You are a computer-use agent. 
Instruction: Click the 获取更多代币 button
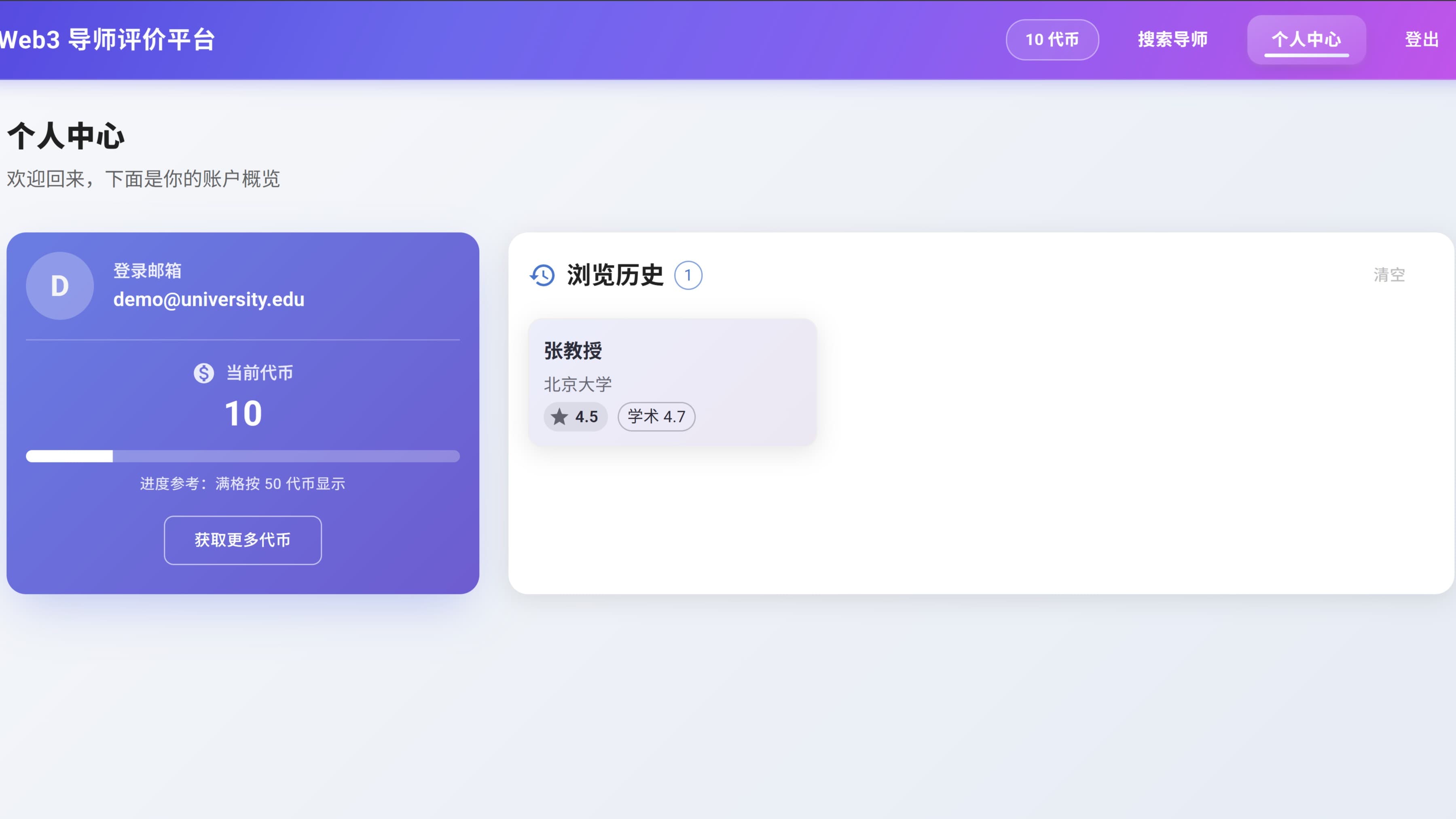click(x=243, y=540)
